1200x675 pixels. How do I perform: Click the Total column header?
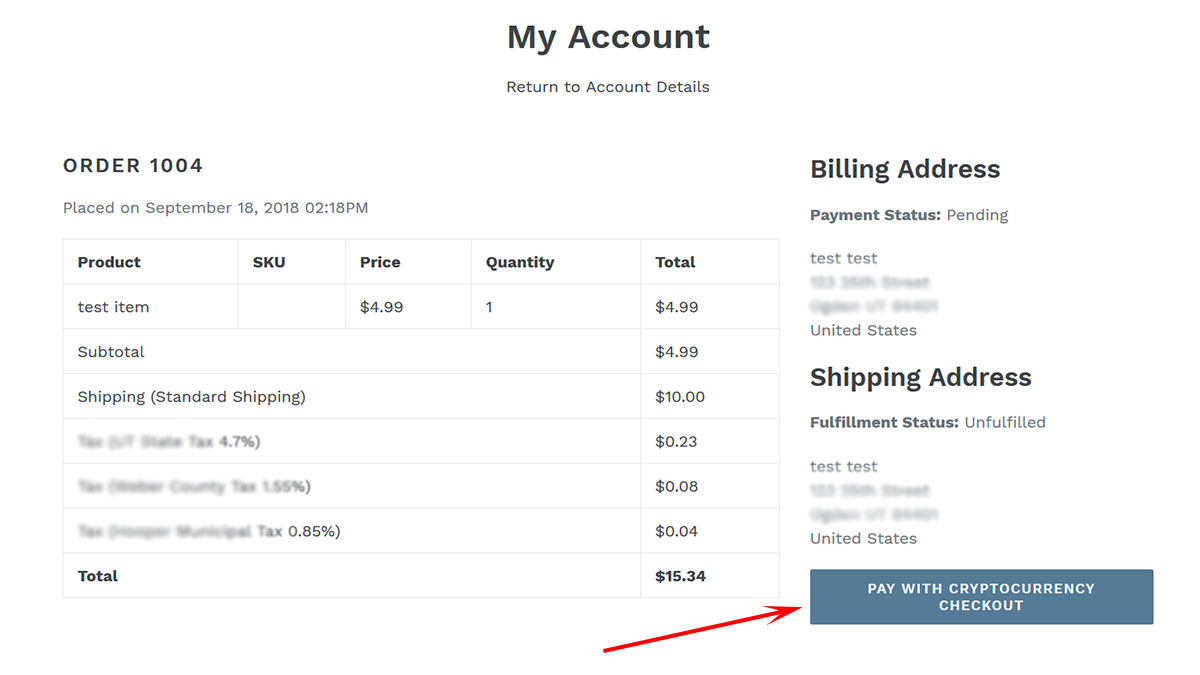click(675, 262)
